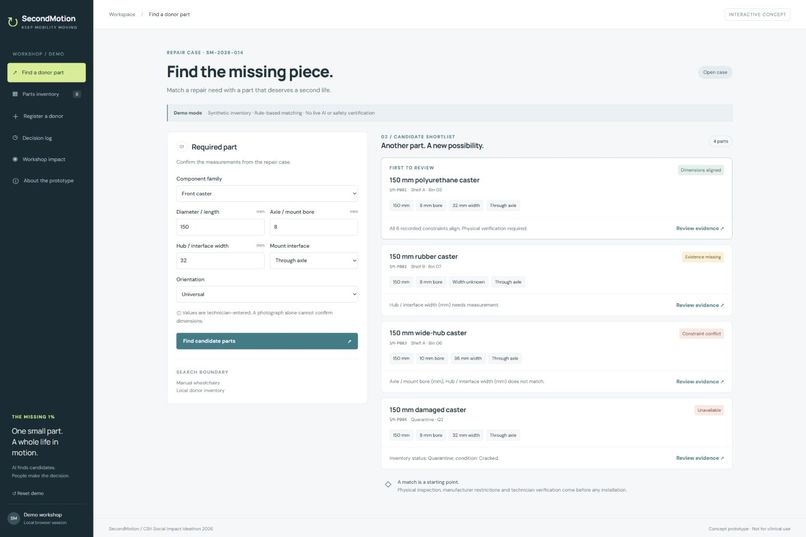Review evidence for the damaged caster
The height and width of the screenshot is (537, 806).
pos(700,458)
